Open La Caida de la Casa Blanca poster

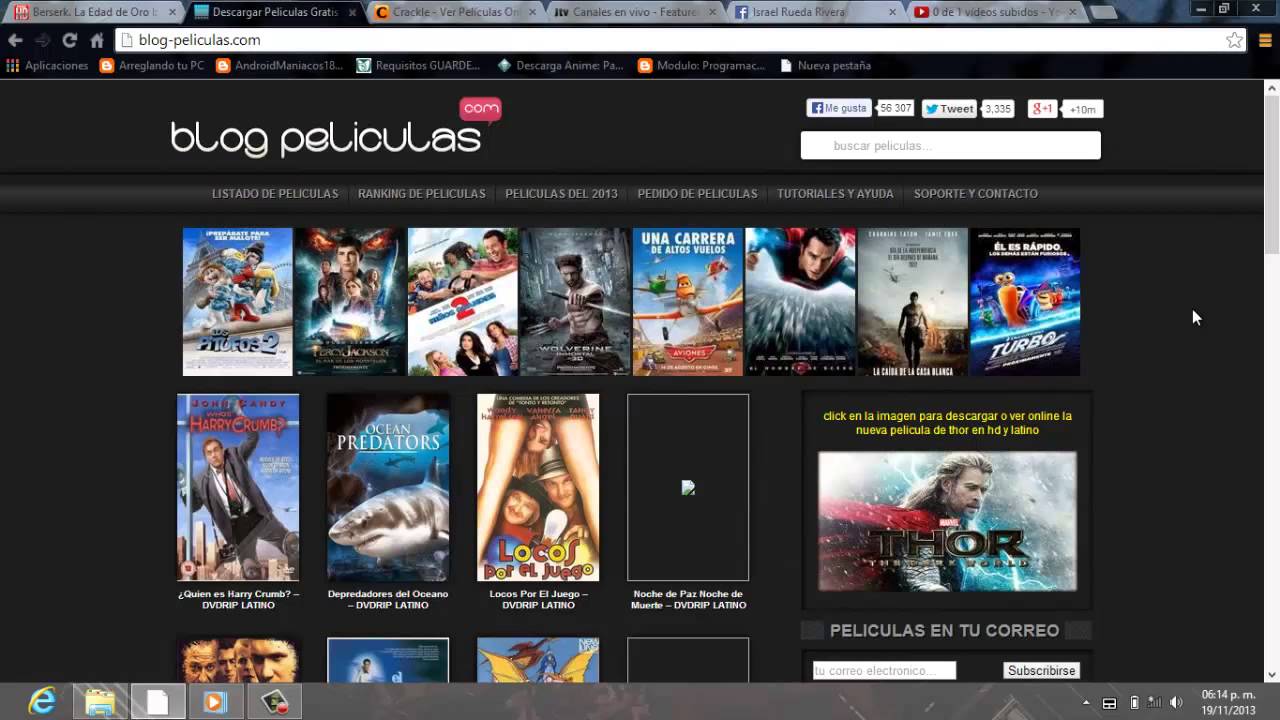tap(913, 302)
